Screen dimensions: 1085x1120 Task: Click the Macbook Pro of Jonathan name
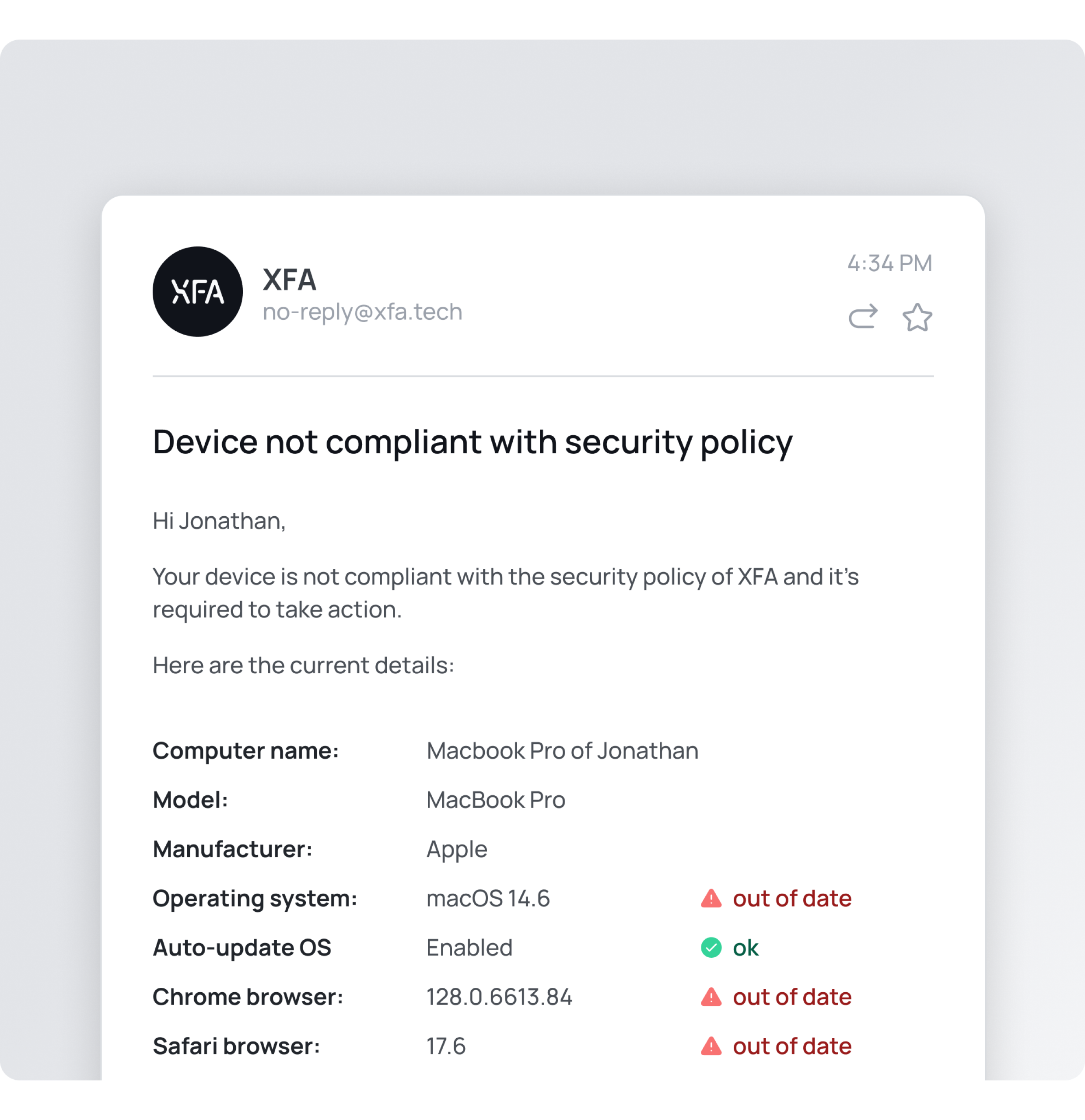[x=562, y=750]
